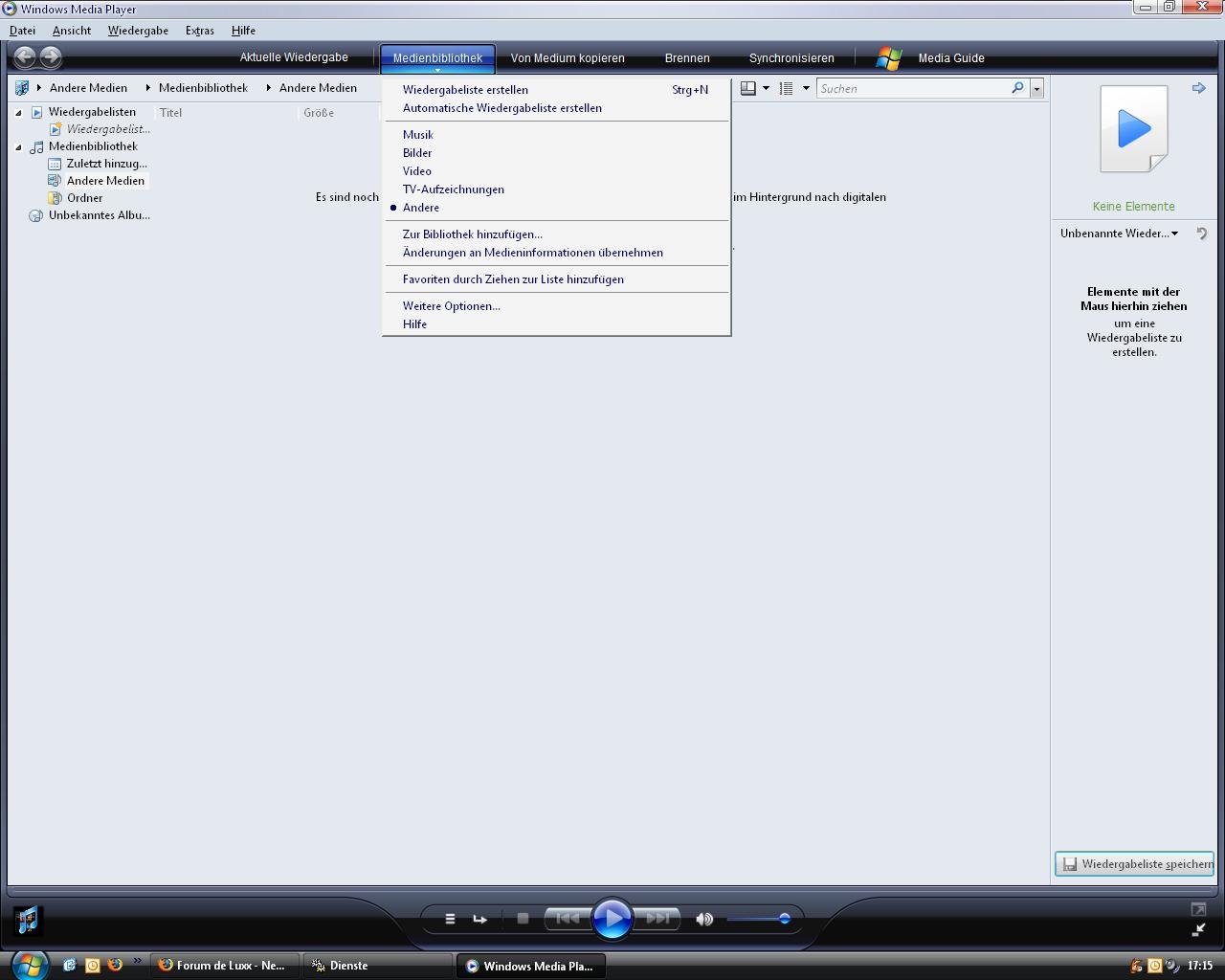
Task: Open the Wiedergabe menu
Action: 138,31
